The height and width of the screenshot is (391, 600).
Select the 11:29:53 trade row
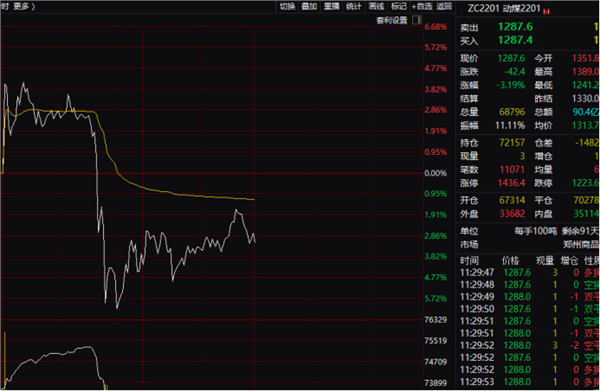[x=530, y=382]
